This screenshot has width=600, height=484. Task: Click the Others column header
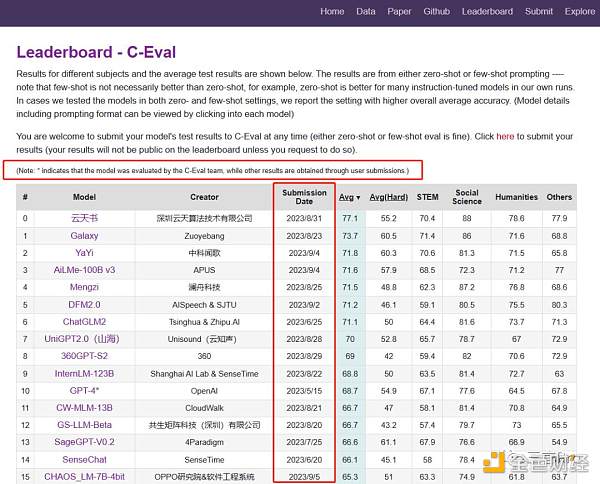click(559, 197)
